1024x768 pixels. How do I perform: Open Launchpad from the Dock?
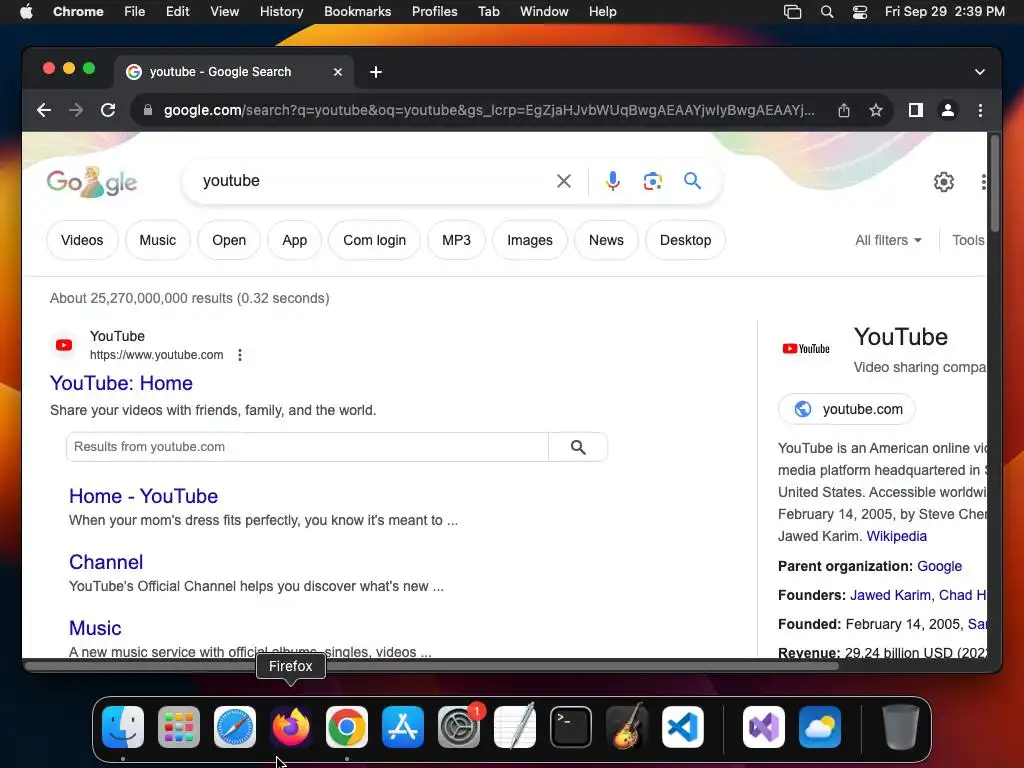tap(179, 727)
